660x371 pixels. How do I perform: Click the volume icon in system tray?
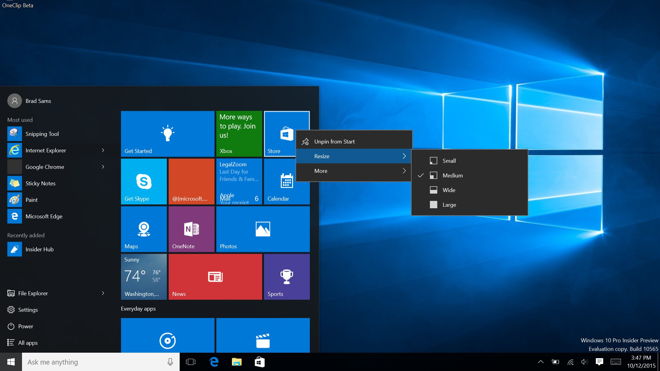[585, 362]
